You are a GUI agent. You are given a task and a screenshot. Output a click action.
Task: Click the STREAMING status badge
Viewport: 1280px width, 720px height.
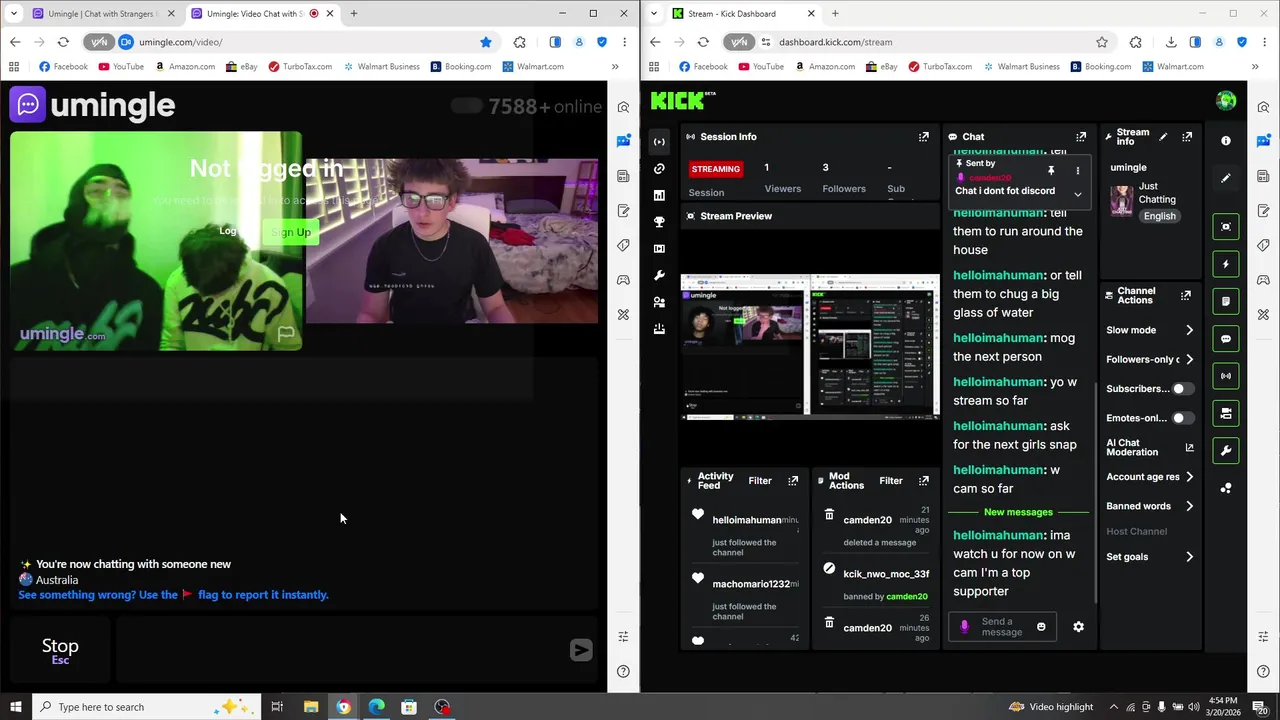pos(716,169)
